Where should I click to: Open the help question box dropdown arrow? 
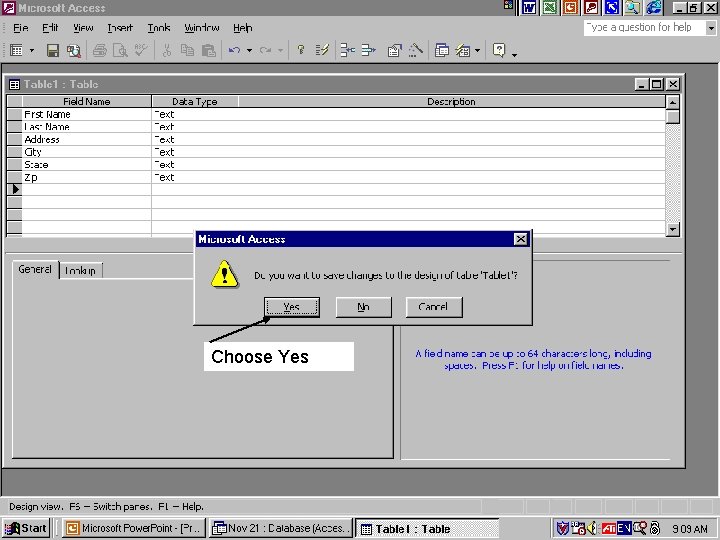tap(711, 28)
